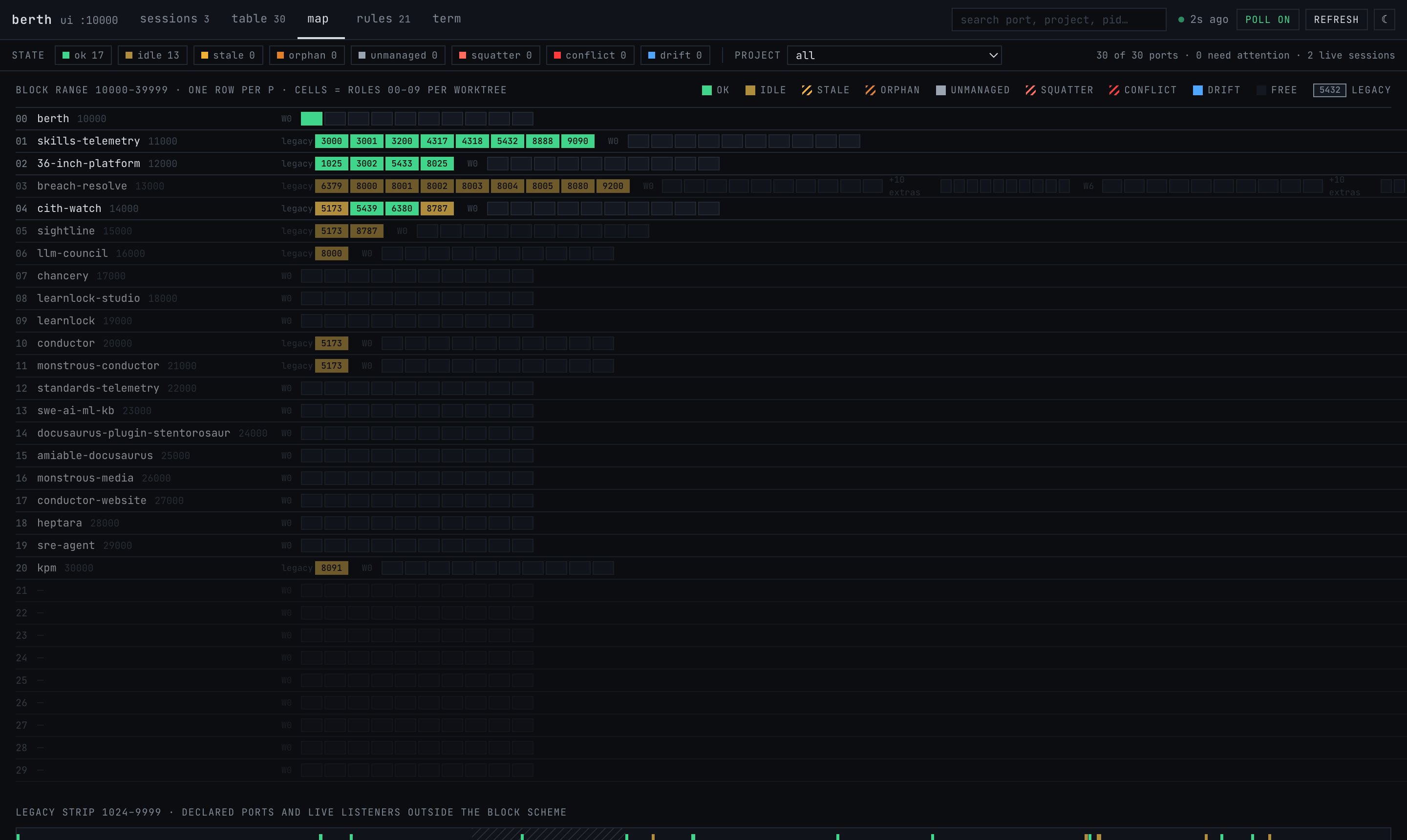
Task: Click legacy port 9090 cell
Action: tap(577, 141)
